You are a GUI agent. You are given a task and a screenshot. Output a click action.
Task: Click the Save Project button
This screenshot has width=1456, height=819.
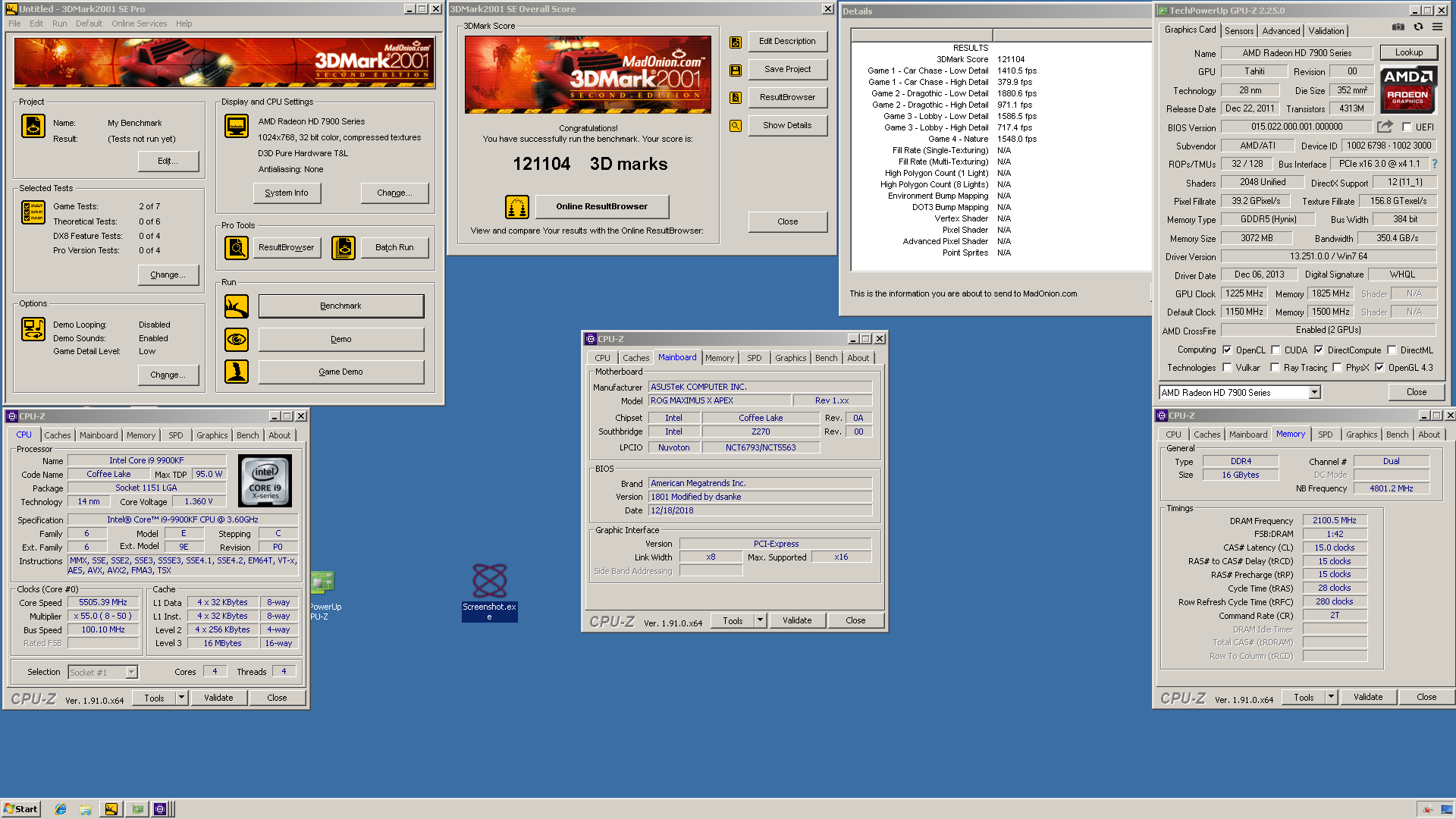click(x=787, y=69)
